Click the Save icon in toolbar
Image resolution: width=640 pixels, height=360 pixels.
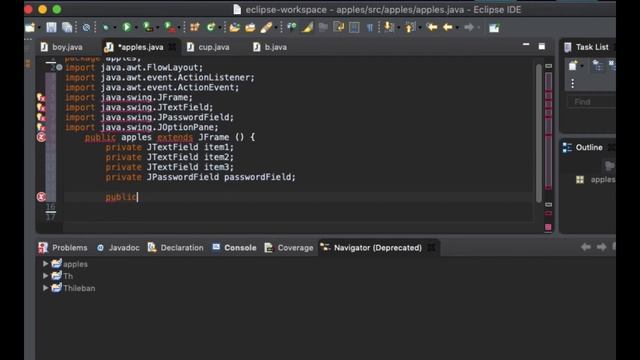coord(51,27)
